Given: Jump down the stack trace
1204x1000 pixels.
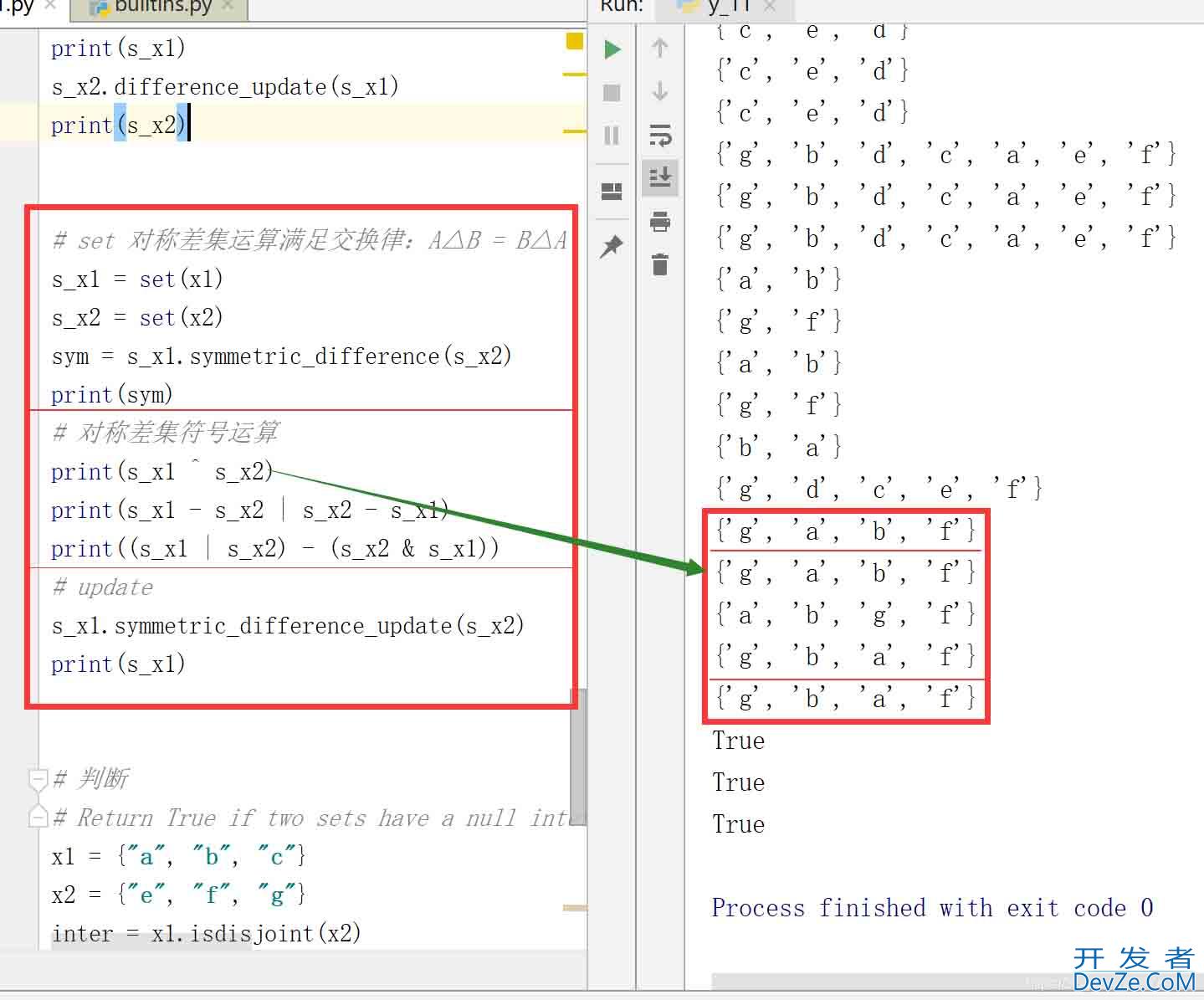Looking at the screenshot, I should click(x=660, y=90).
